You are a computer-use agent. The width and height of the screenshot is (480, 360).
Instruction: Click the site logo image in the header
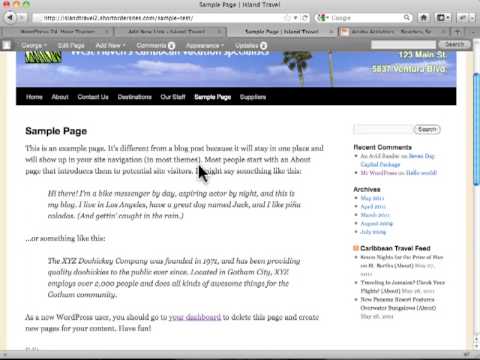pos(43,57)
